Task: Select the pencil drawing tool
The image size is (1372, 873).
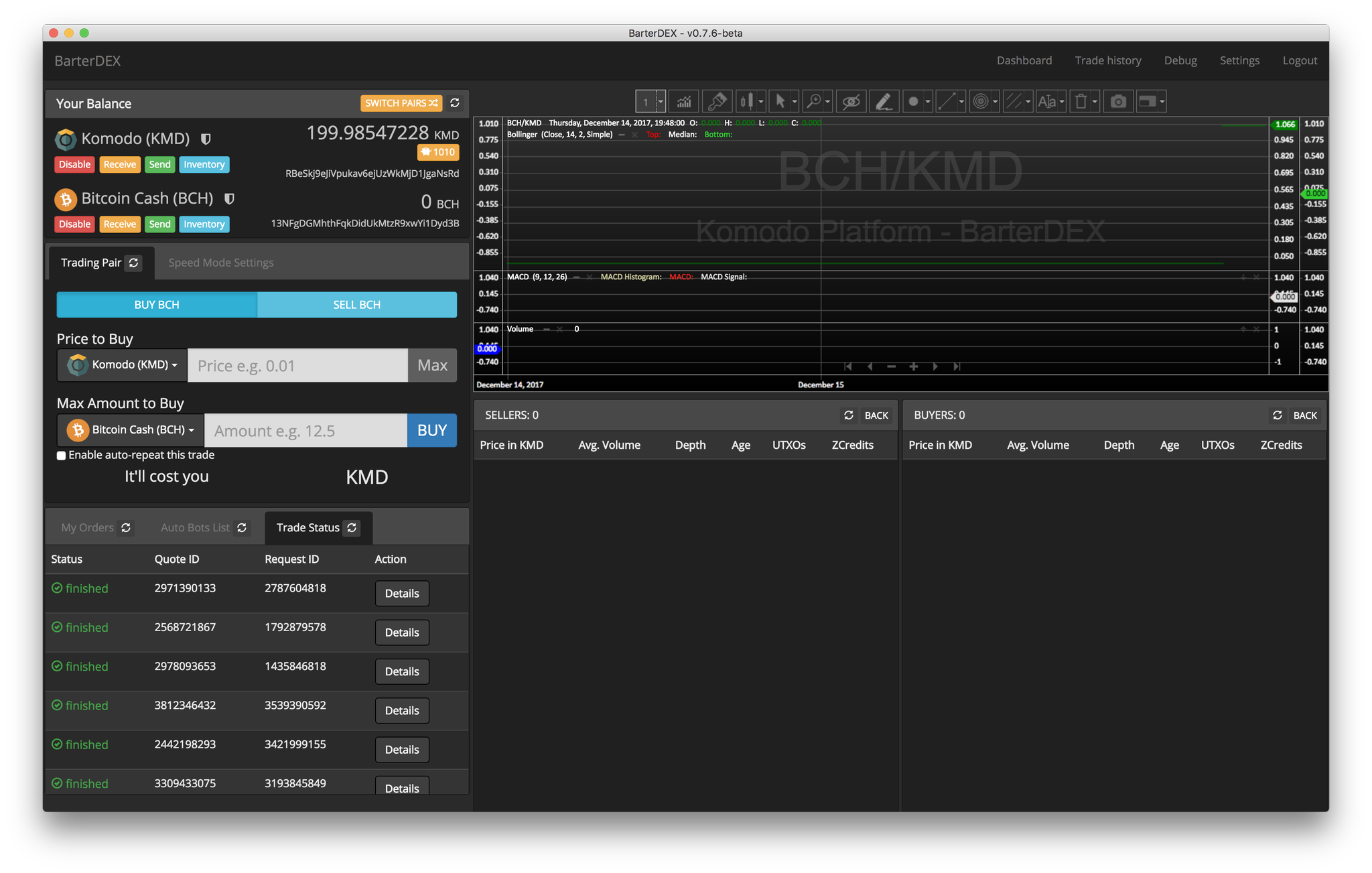Action: tap(884, 102)
